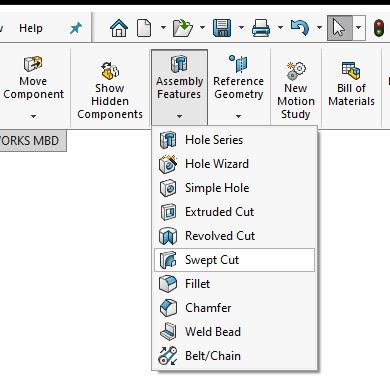Click the highlighted Swept Cut entry
390x378 pixels.
[234, 260]
